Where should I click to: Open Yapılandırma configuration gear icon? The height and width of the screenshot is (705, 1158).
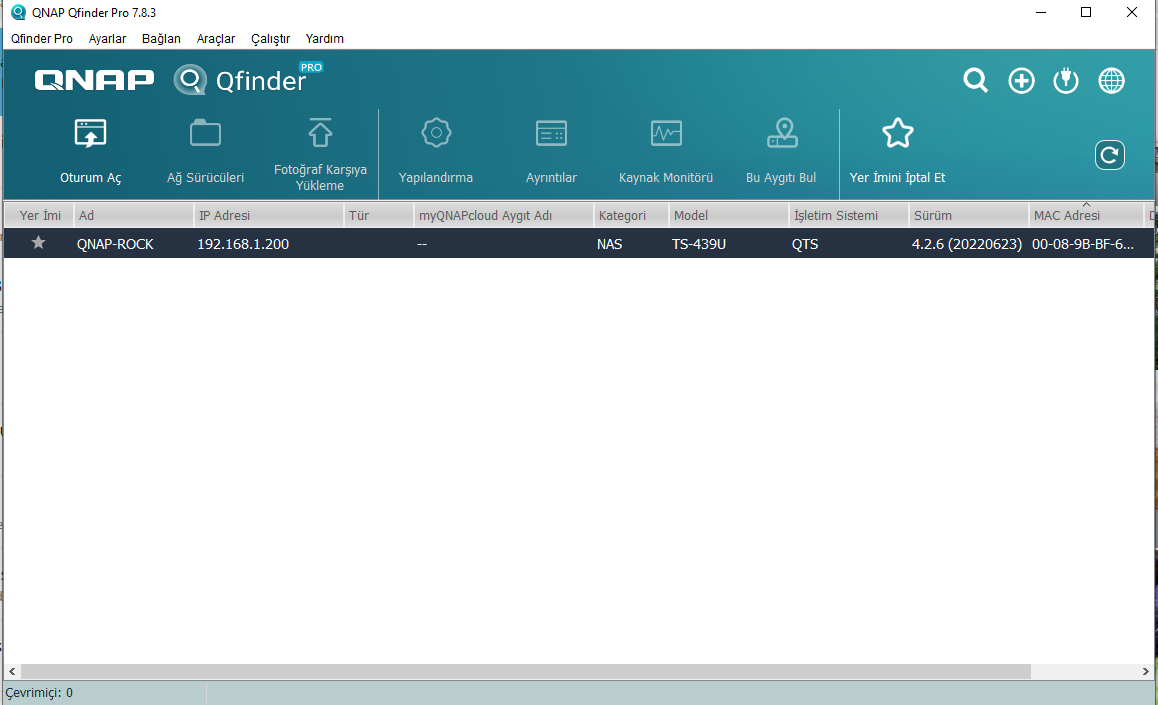[436, 133]
